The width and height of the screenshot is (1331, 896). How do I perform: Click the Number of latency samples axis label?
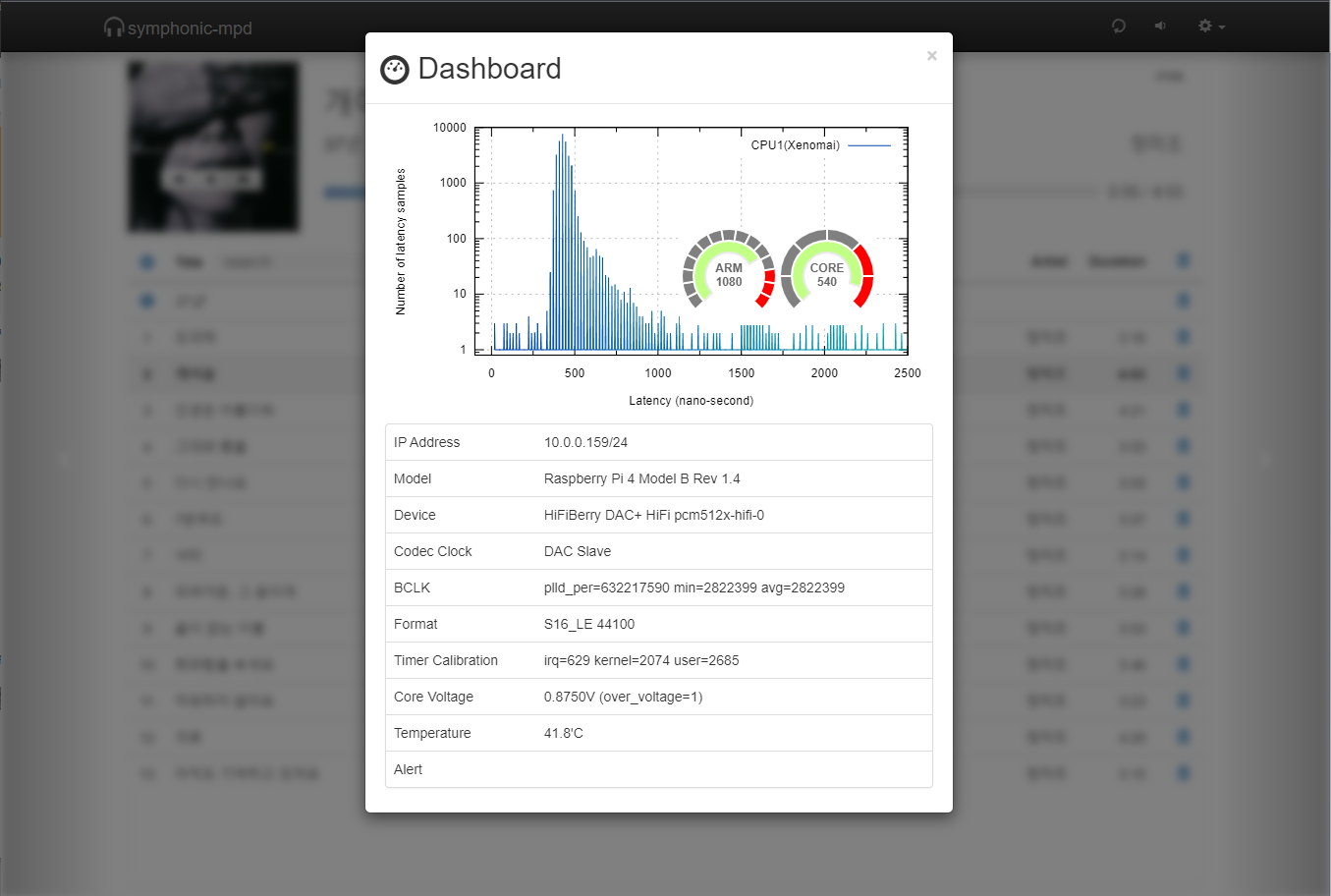pyautogui.click(x=400, y=242)
